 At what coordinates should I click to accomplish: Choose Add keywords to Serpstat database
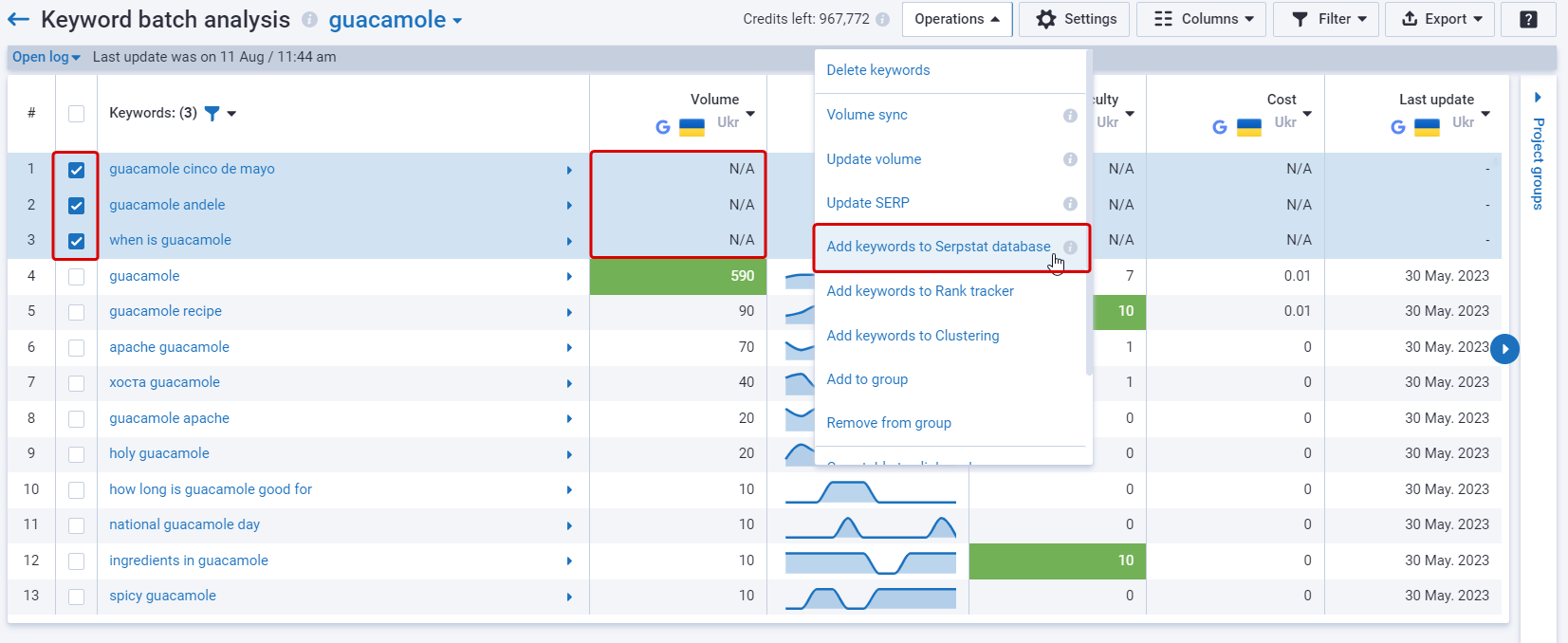tap(938, 247)
